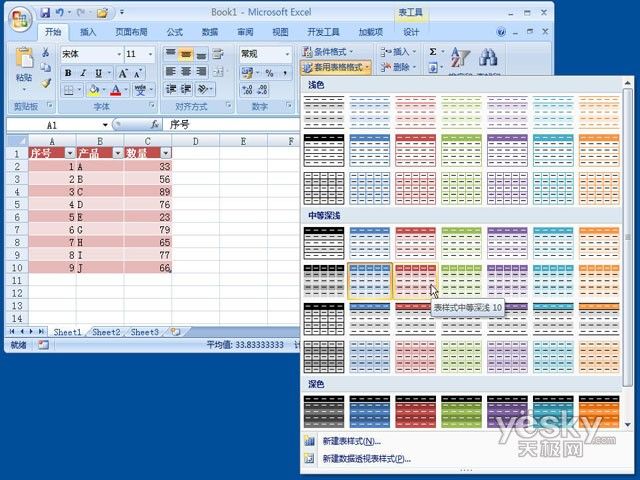Open number format dropdown 常规
Viewport: 640px width, 480px height.
click(x=287, y=54)
